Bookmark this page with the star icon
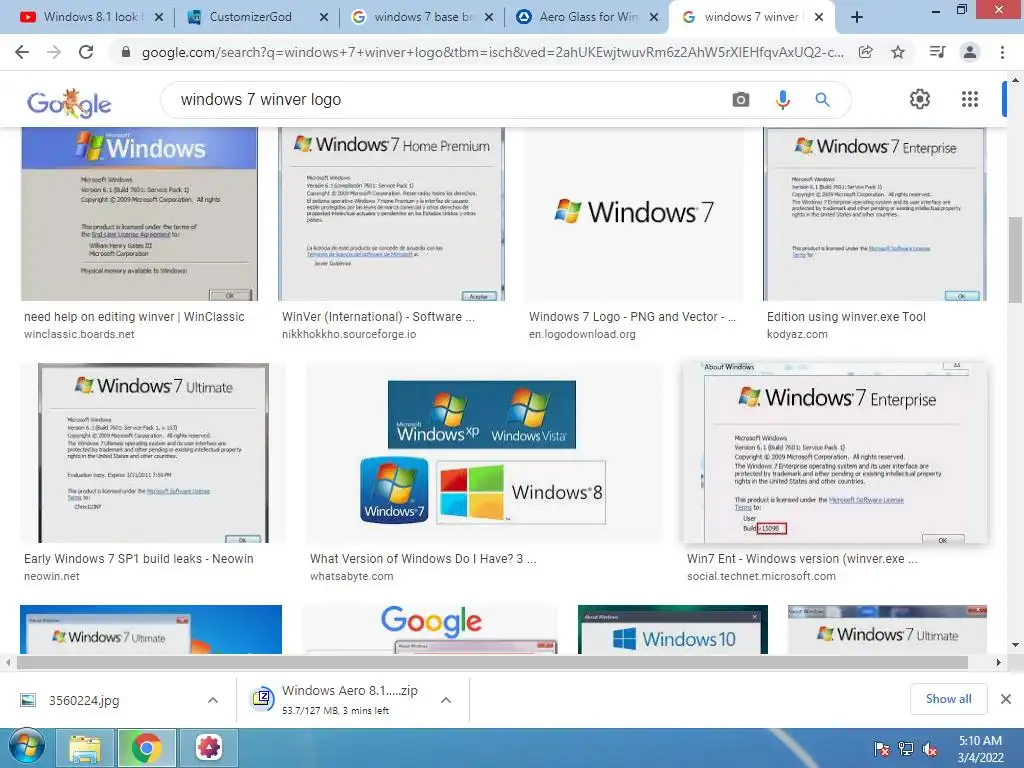Image resolution: width=1024 pixels, height=768 pixels. click(x=898, y=52)
